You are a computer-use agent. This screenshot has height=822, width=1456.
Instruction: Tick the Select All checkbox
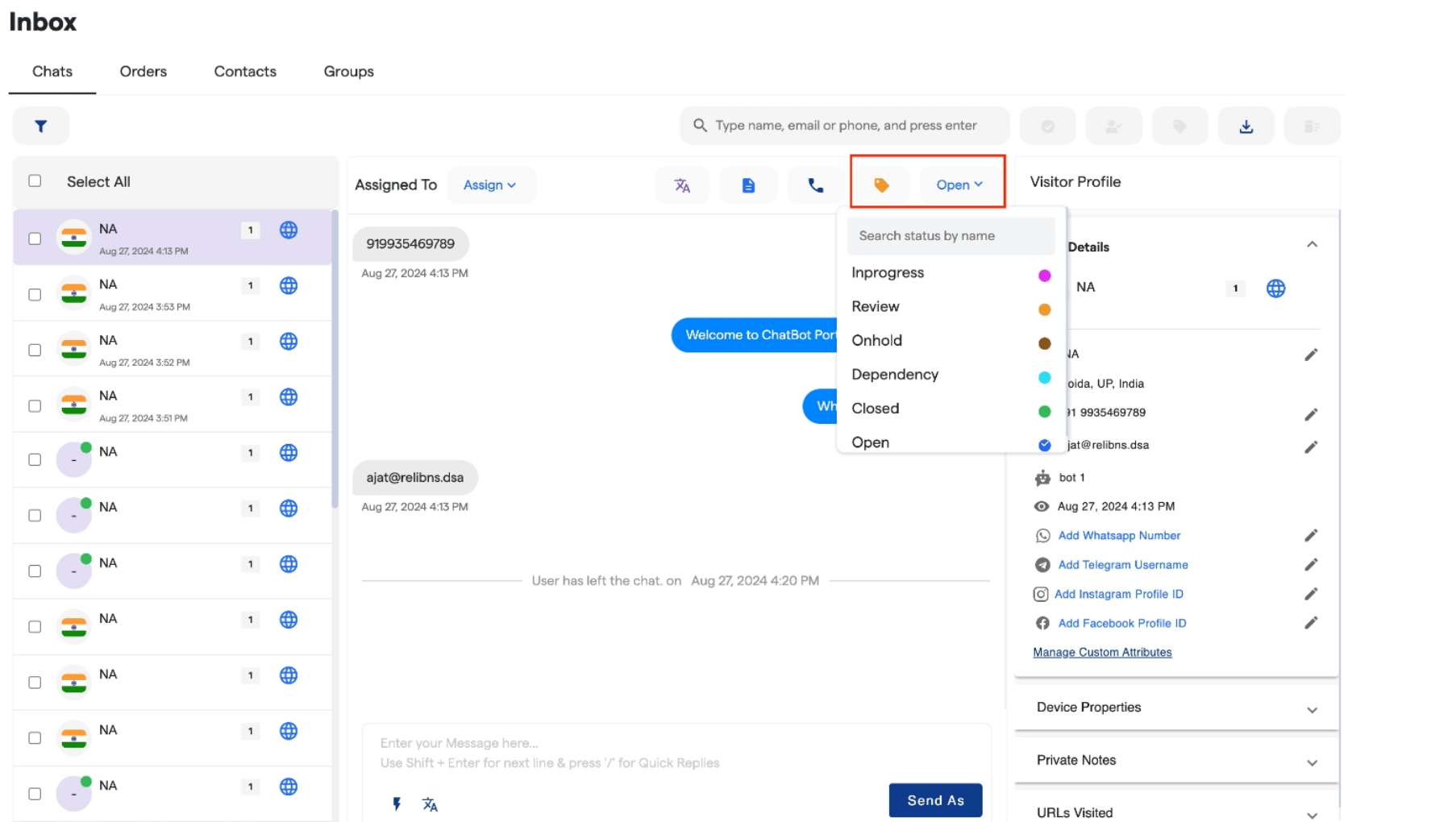[35, 181]
